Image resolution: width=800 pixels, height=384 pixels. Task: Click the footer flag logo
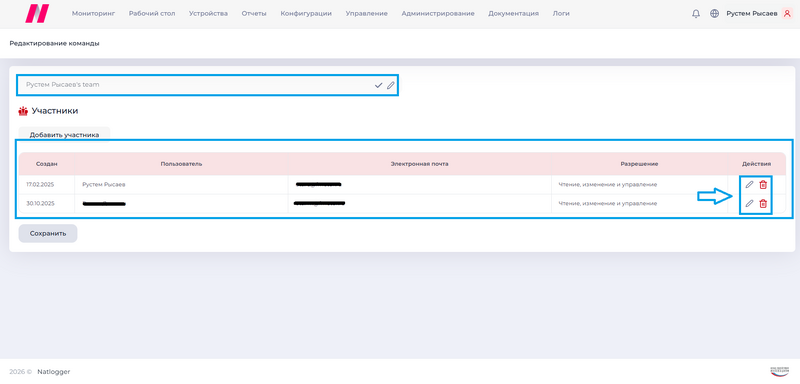780,371
